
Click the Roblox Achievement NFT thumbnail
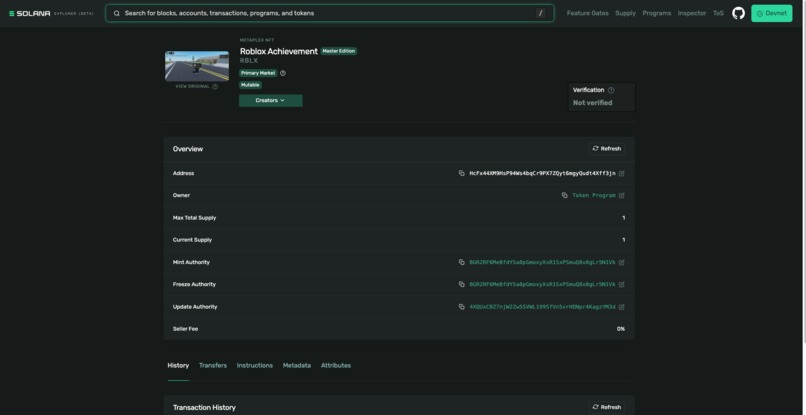(x=197, y=66)
